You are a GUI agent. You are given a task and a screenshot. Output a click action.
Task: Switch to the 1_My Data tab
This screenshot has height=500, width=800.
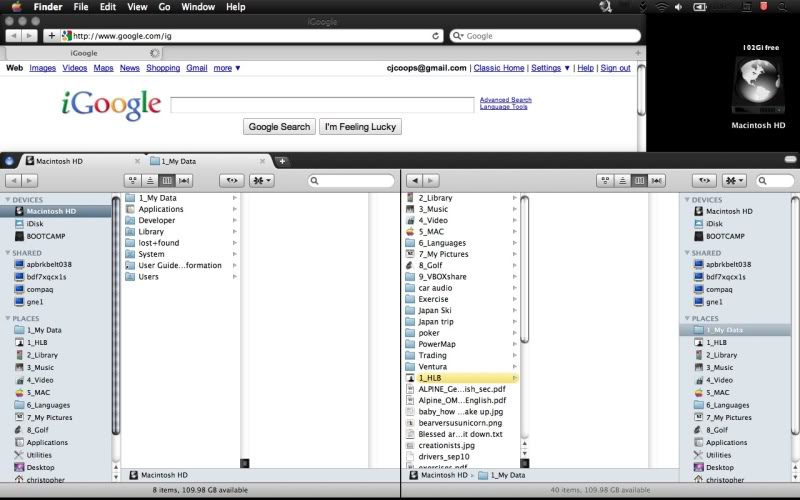pyautogui.click(x=209, y=161)
